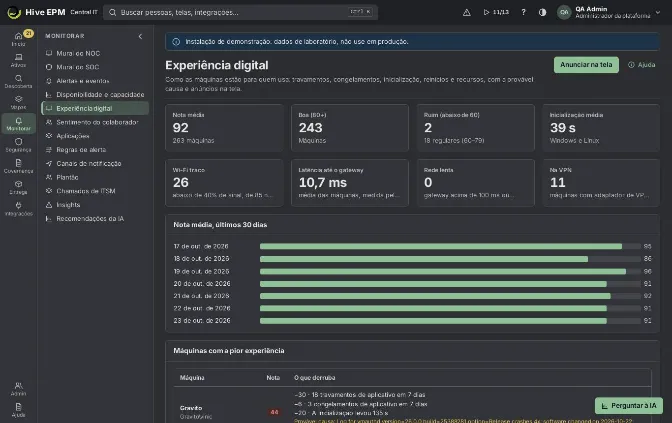
Task: Click the Experiência digital page title
Action: click(217, 65)
